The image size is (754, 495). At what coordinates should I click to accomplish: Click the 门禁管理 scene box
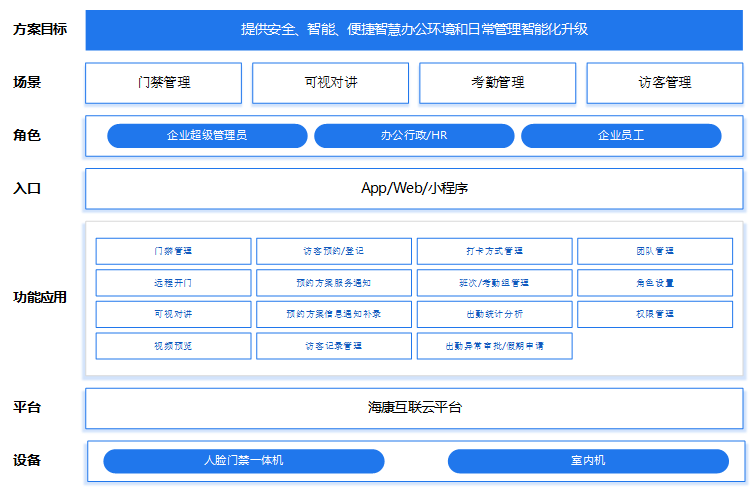(x=163, y=83)
